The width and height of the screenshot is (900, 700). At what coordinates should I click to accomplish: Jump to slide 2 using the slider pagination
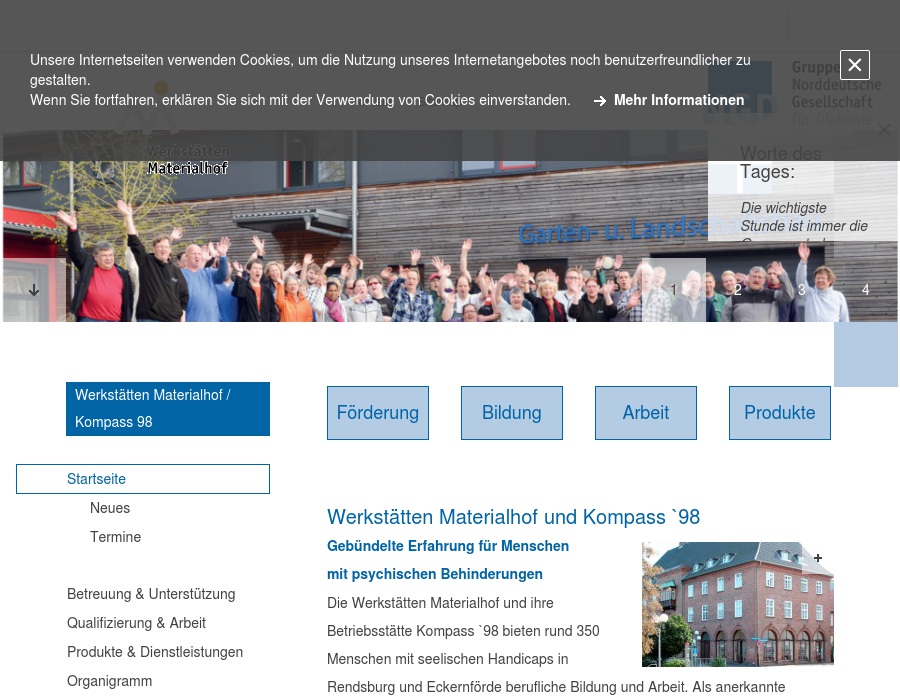(x=738, y=289)
